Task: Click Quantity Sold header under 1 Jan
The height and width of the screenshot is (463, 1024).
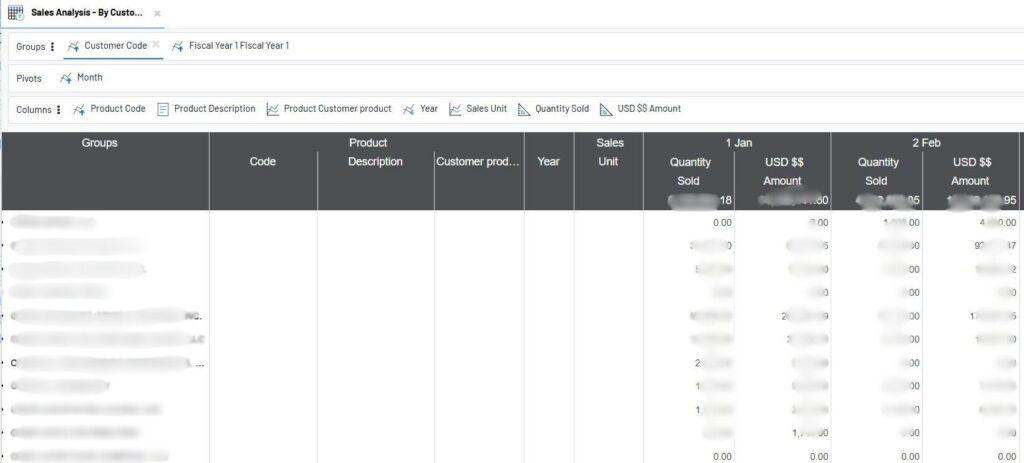Action: 690,171
